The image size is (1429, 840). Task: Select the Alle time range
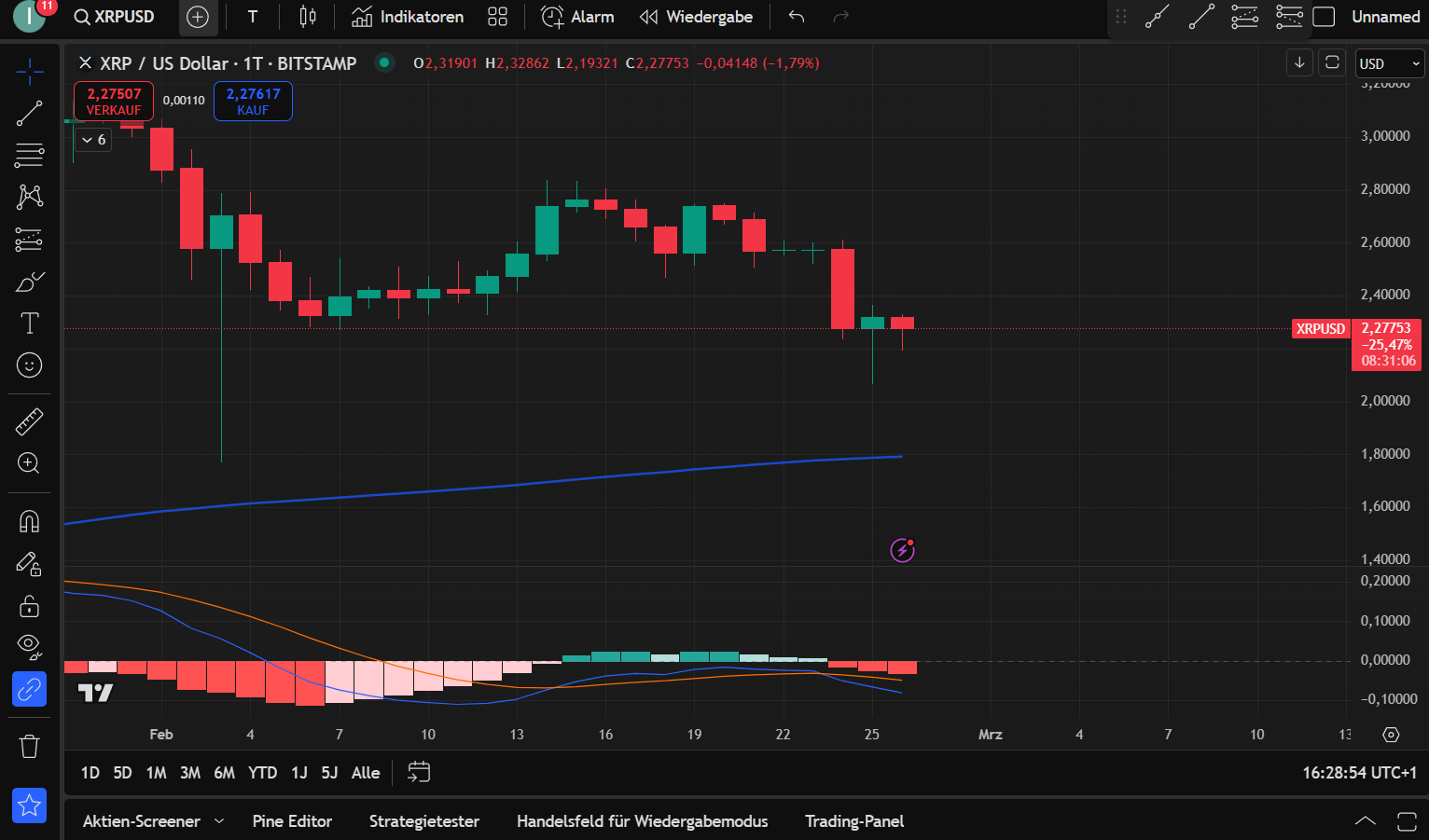[366, 773]
